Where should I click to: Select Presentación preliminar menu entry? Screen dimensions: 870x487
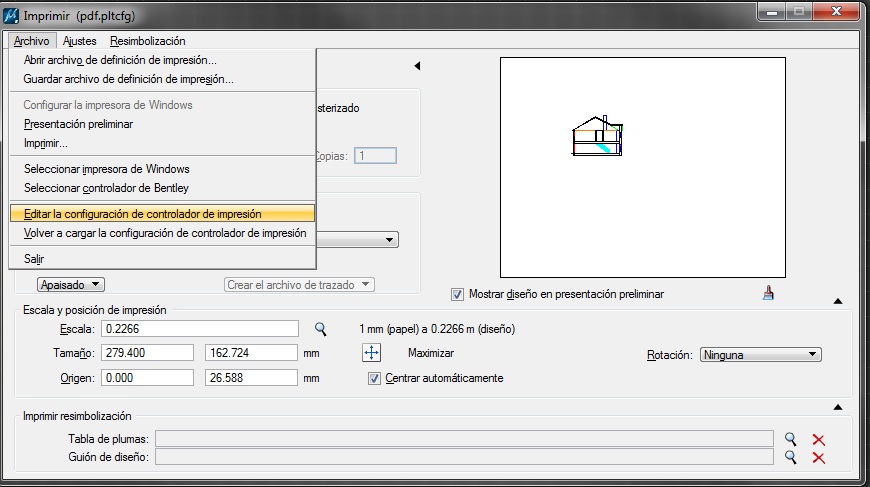click(163, 124)
